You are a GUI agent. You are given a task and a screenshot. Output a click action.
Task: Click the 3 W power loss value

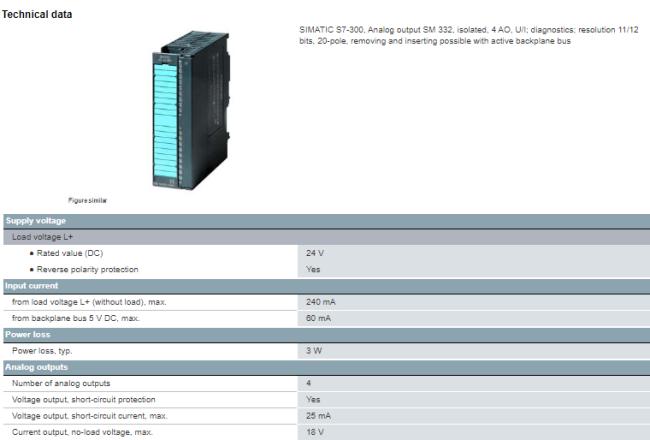pyautogui.click(x=313, y=350)
